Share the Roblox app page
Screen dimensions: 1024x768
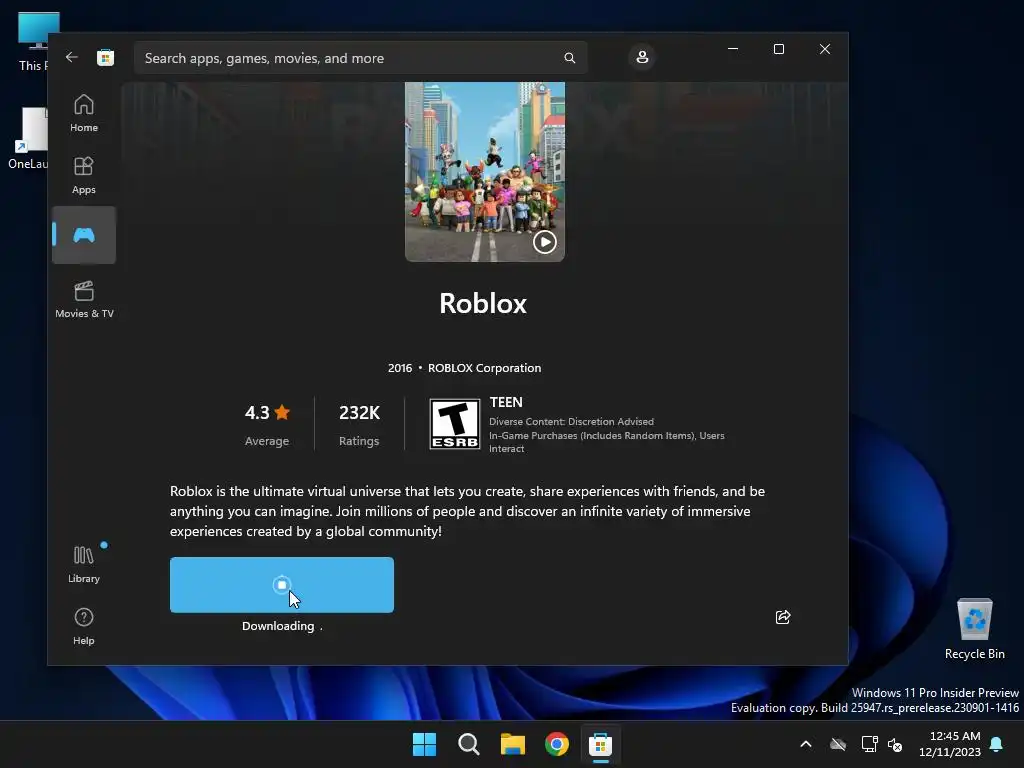[x=782, y=617]
